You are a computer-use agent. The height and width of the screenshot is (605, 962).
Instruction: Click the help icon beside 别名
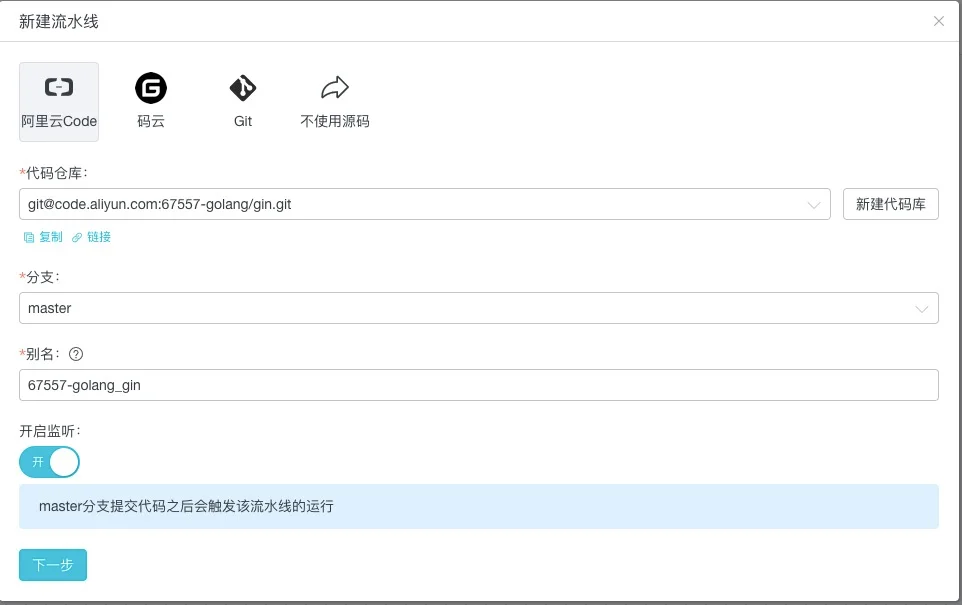pos(76,354)
